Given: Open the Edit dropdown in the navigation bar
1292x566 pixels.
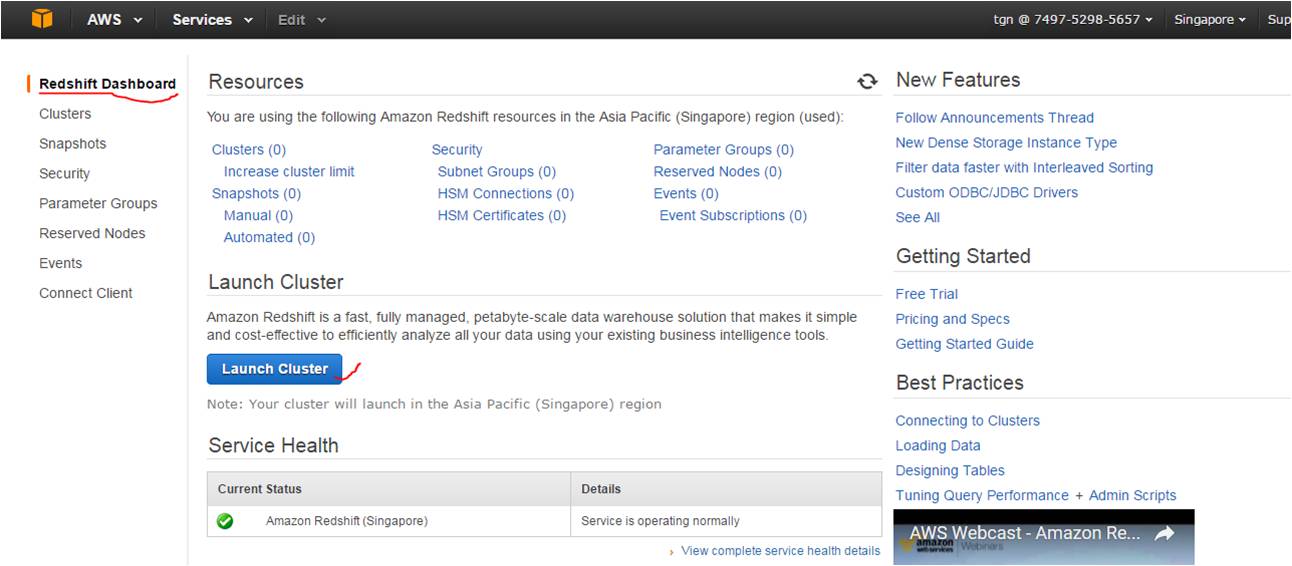Looking at the screenshot, I should coord(301,20).
